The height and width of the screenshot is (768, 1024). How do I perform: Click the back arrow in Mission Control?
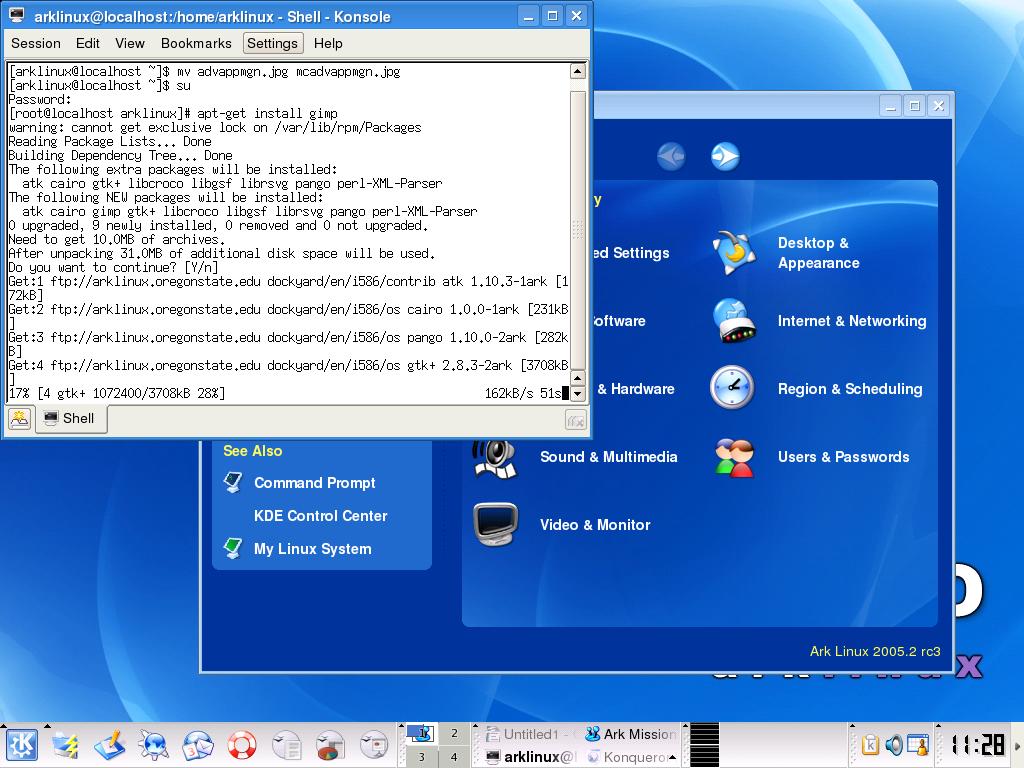click(x=671, y=156)
